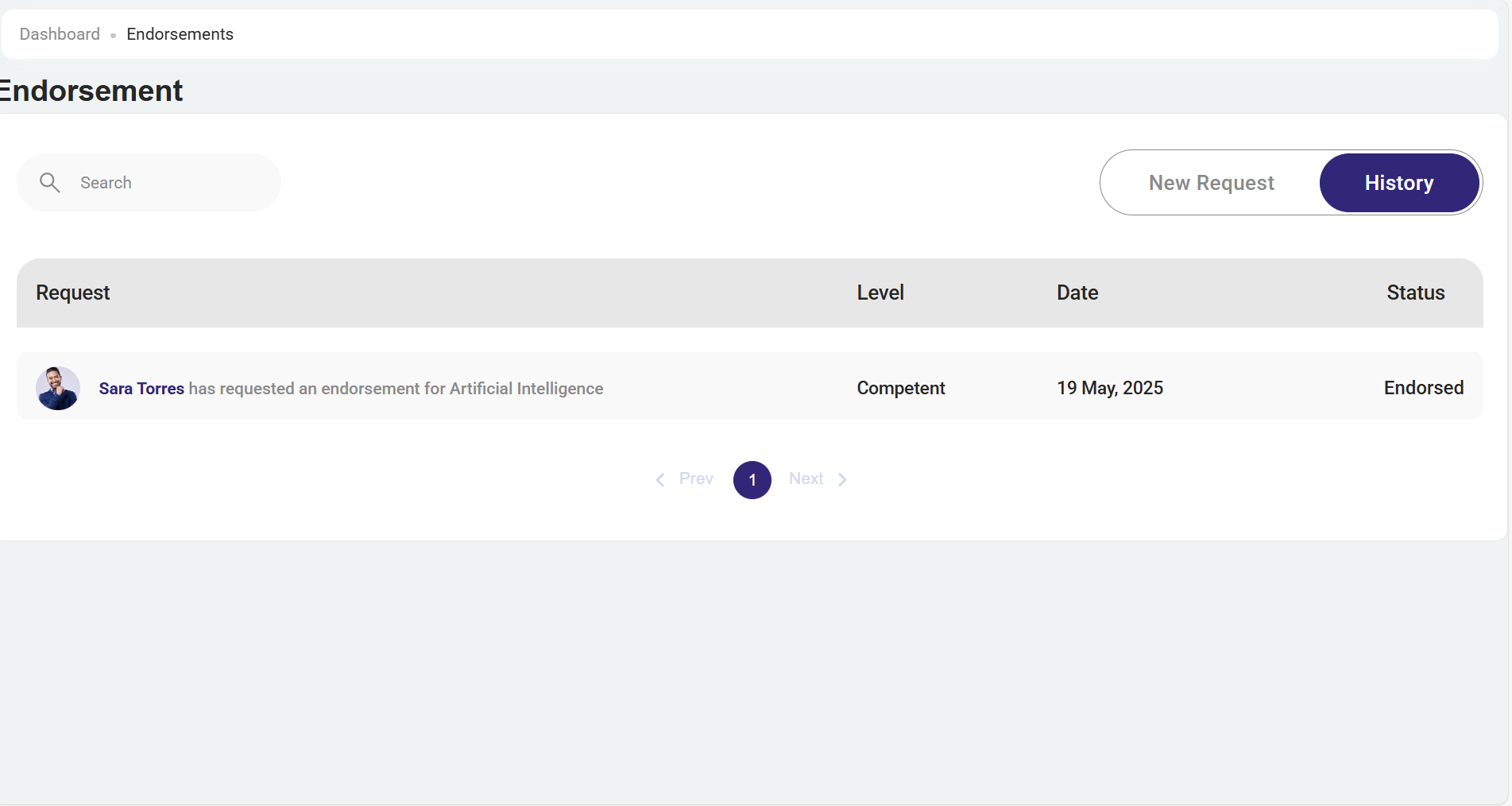Click the Endorsed status in the row
This screenshot has width=1512, height=806.
(1423, 388)
